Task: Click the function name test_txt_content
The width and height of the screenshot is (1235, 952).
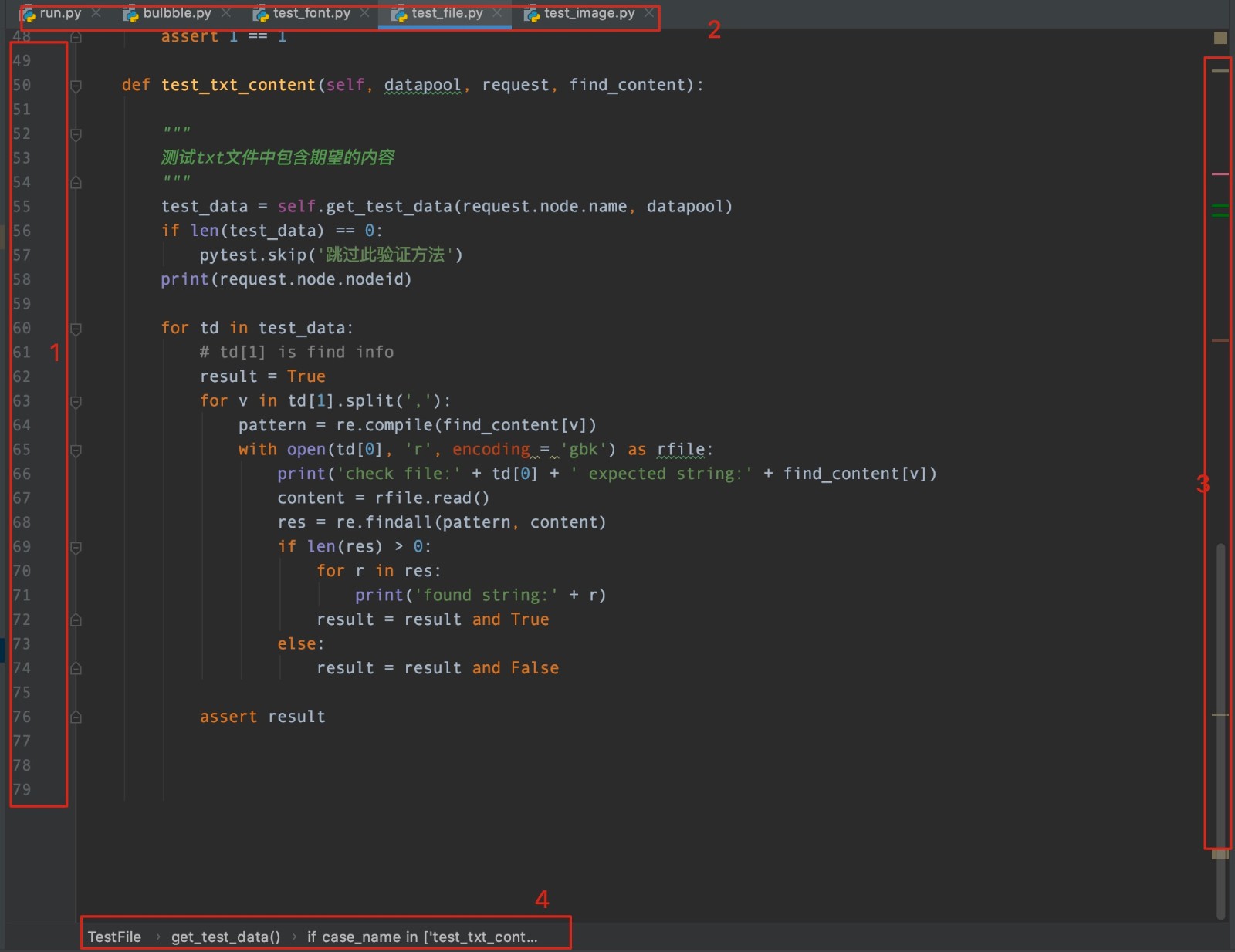Action: (x=239, y=85)
